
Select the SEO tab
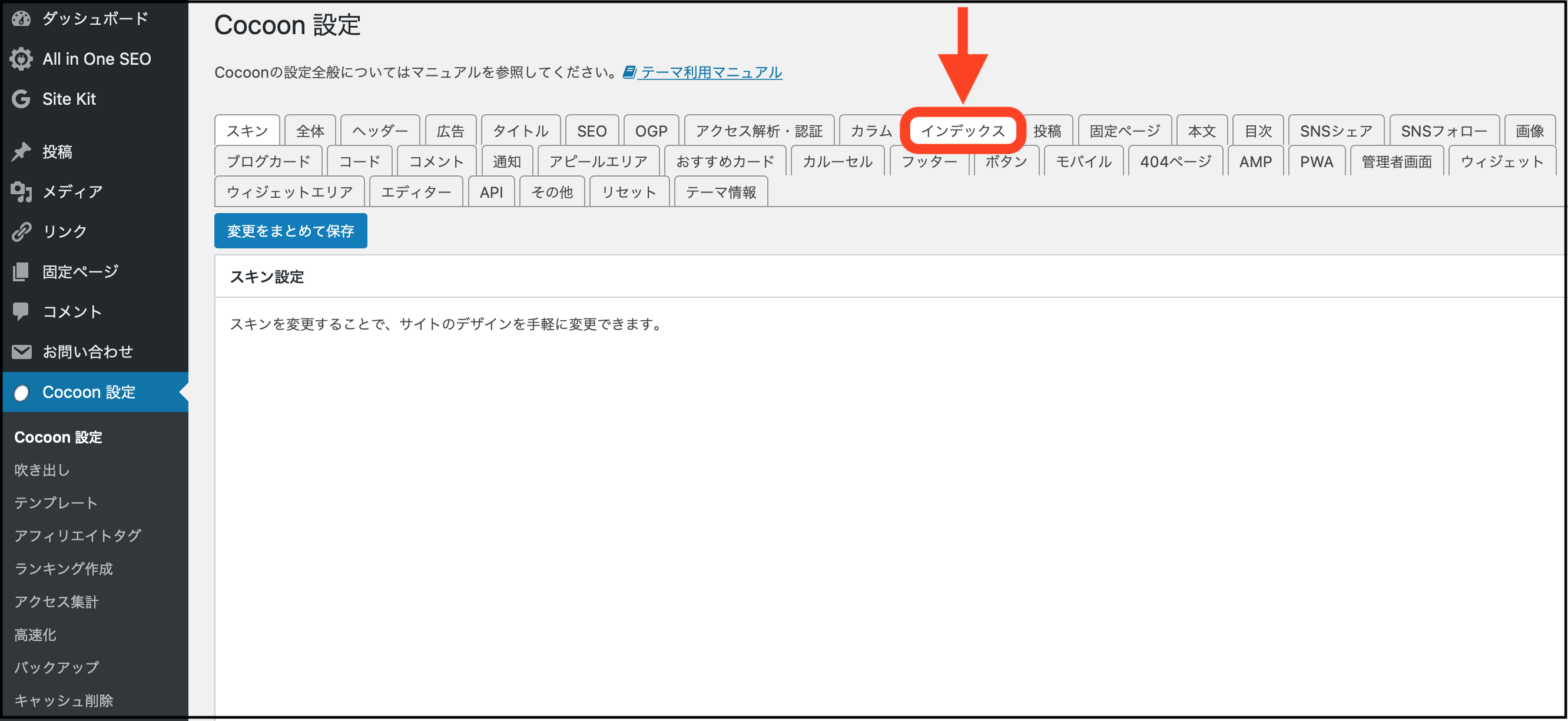(x=592, y=130)
